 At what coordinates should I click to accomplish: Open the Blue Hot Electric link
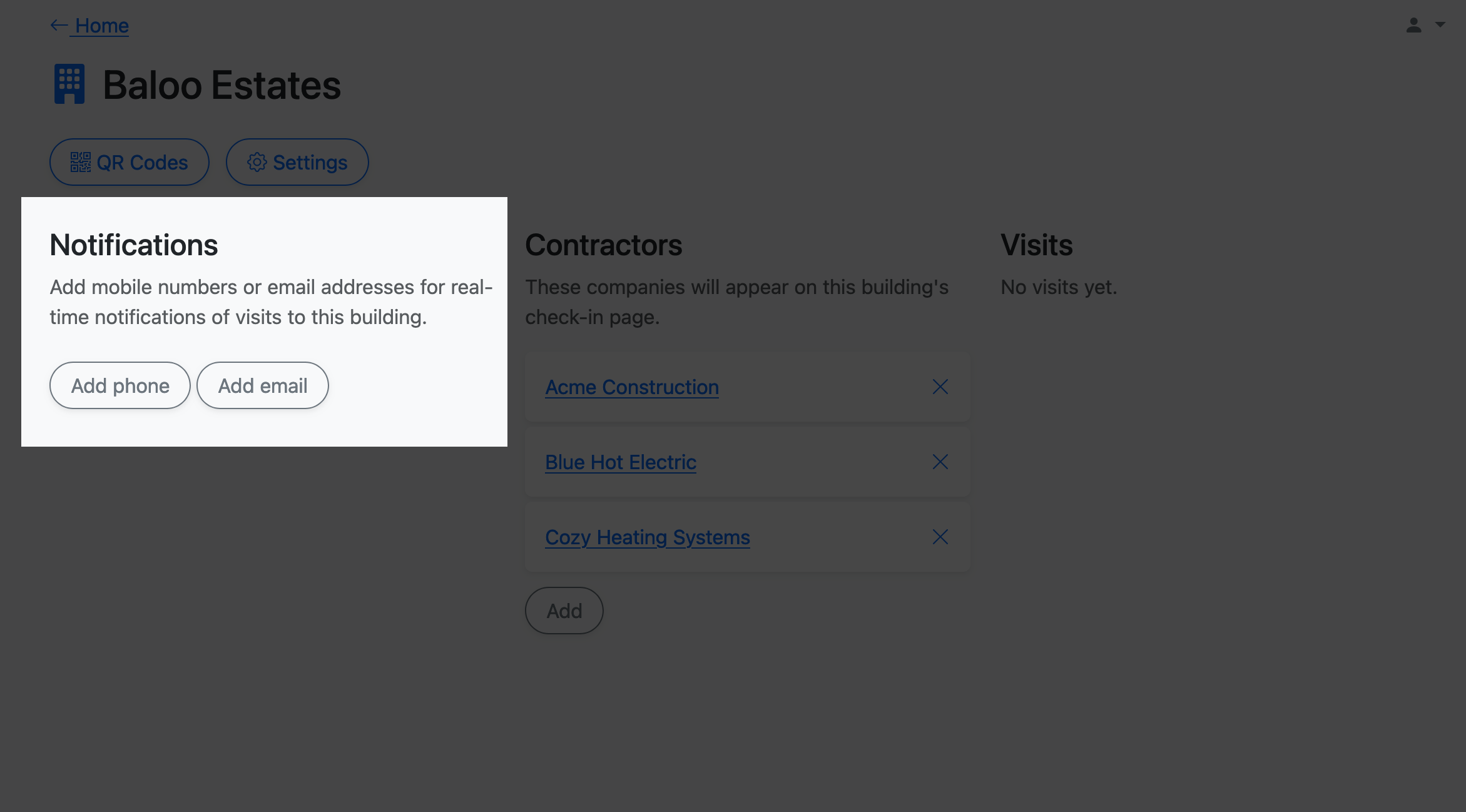tap(620, 462)
